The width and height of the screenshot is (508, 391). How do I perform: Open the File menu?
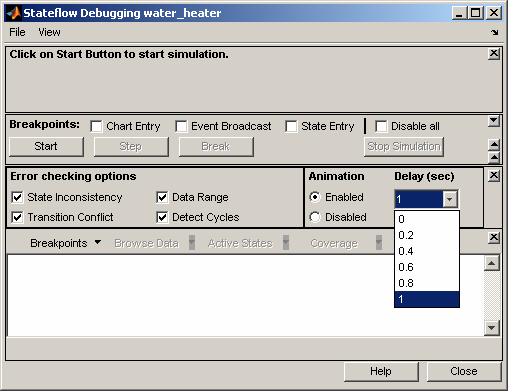coord(17,32)
